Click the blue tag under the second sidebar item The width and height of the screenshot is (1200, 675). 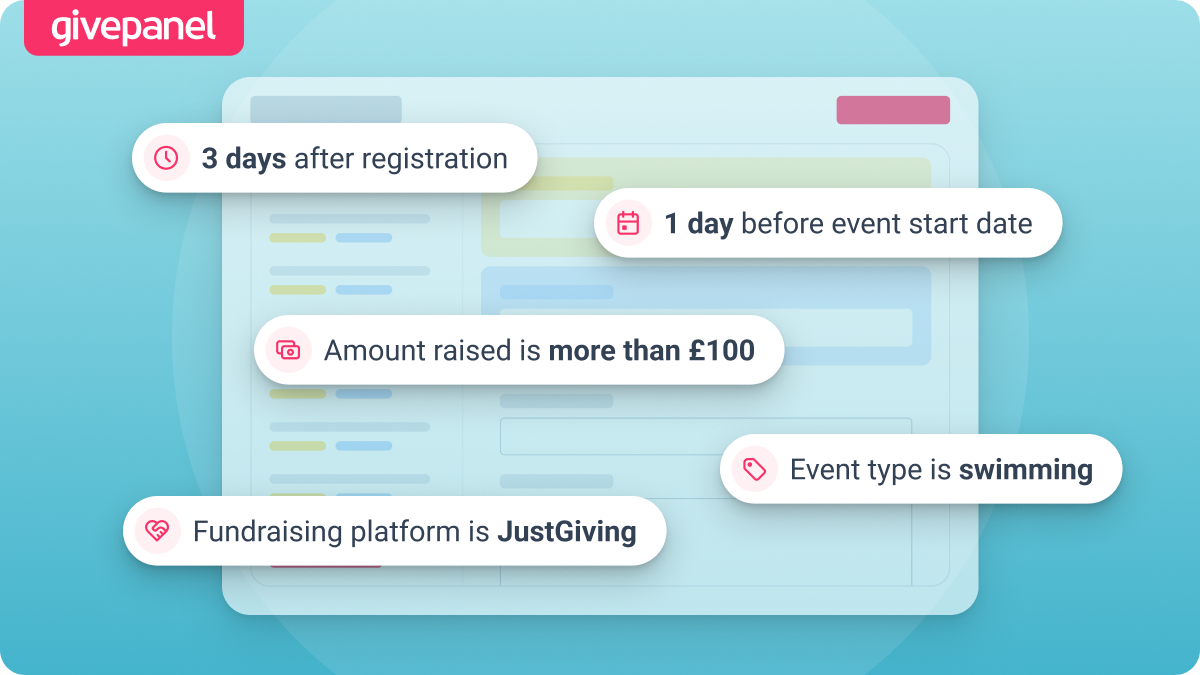364,290
